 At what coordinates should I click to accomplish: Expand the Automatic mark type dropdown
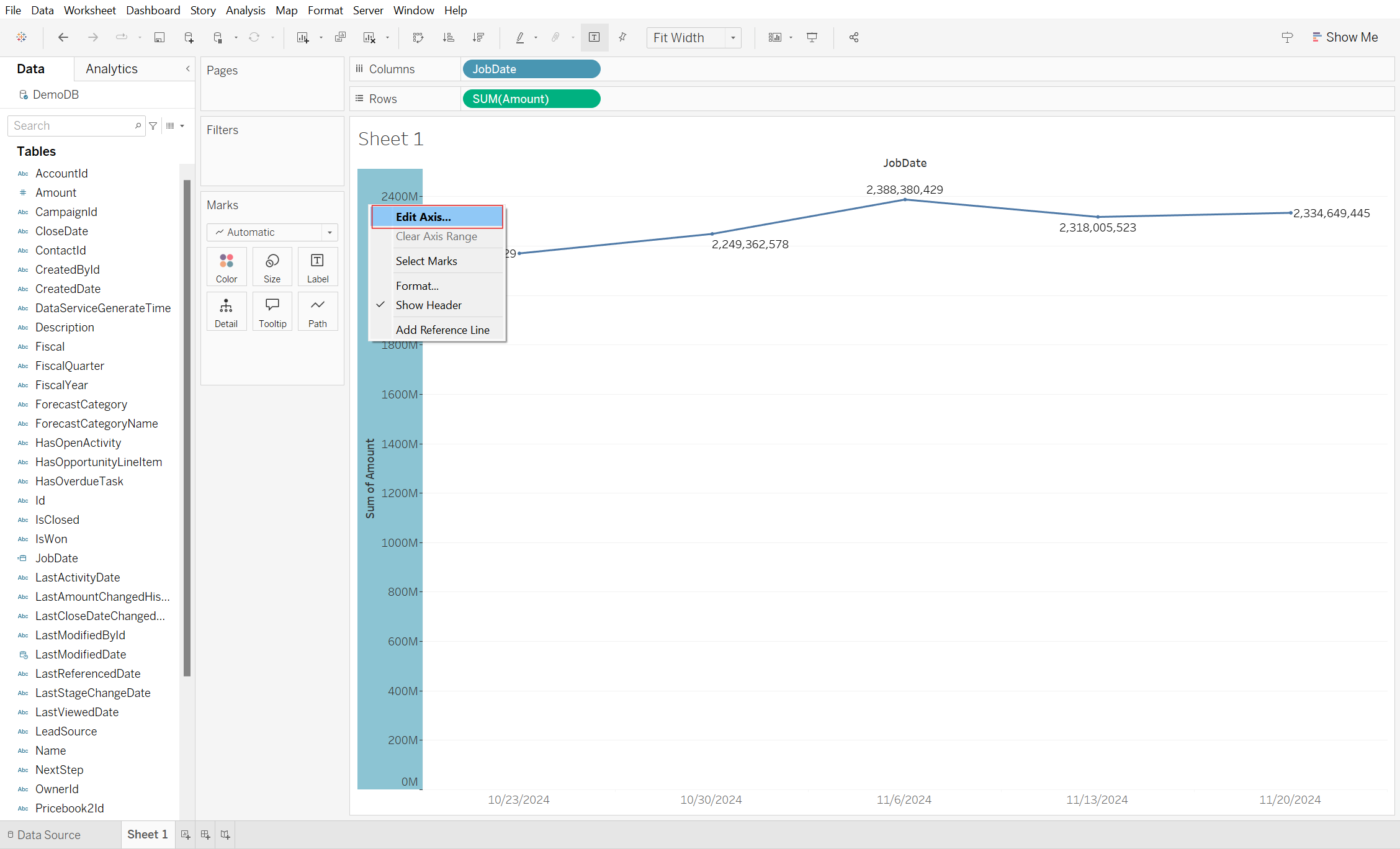330,232
